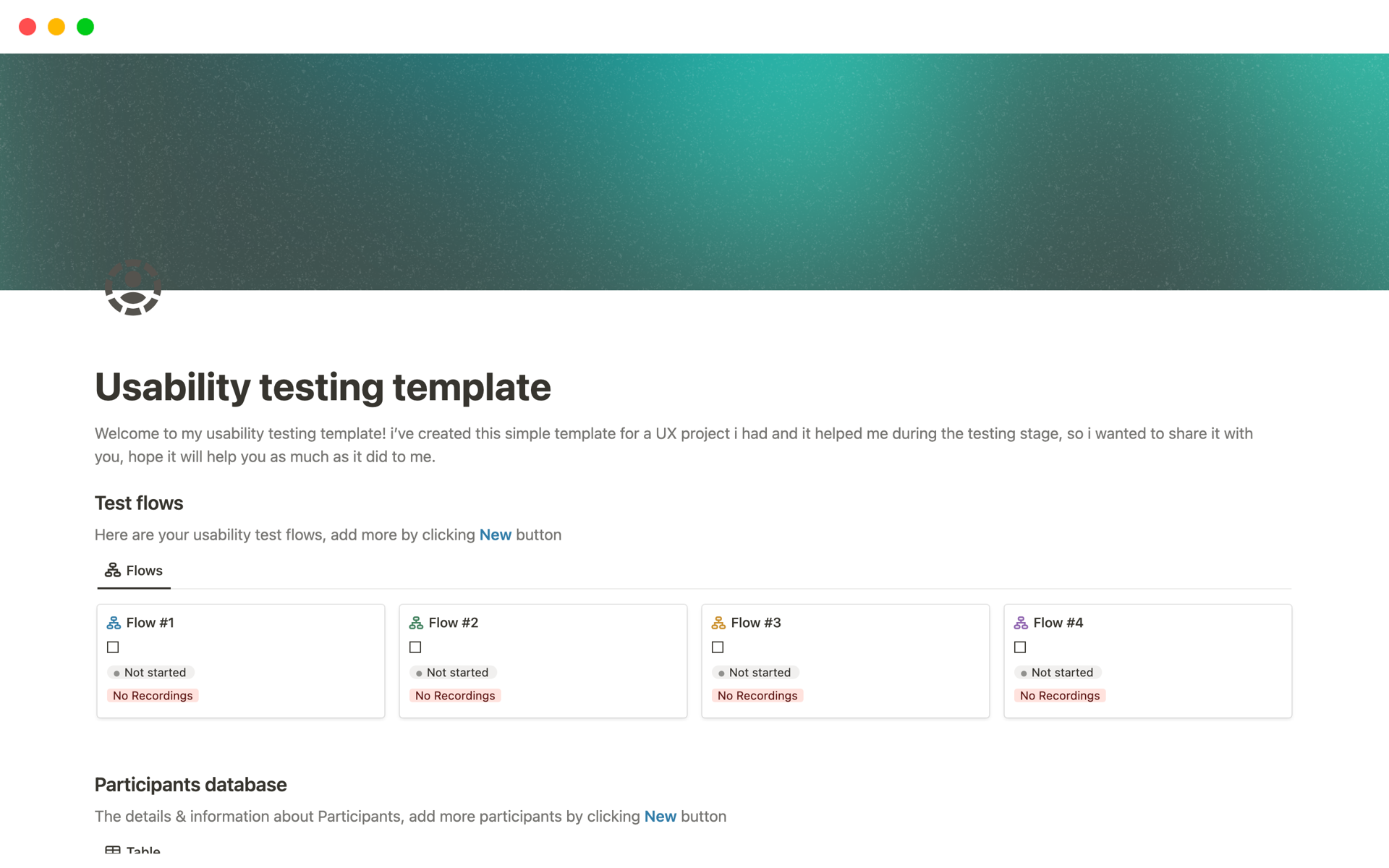Click the purple Flow #4 icon

(1021, 623)
